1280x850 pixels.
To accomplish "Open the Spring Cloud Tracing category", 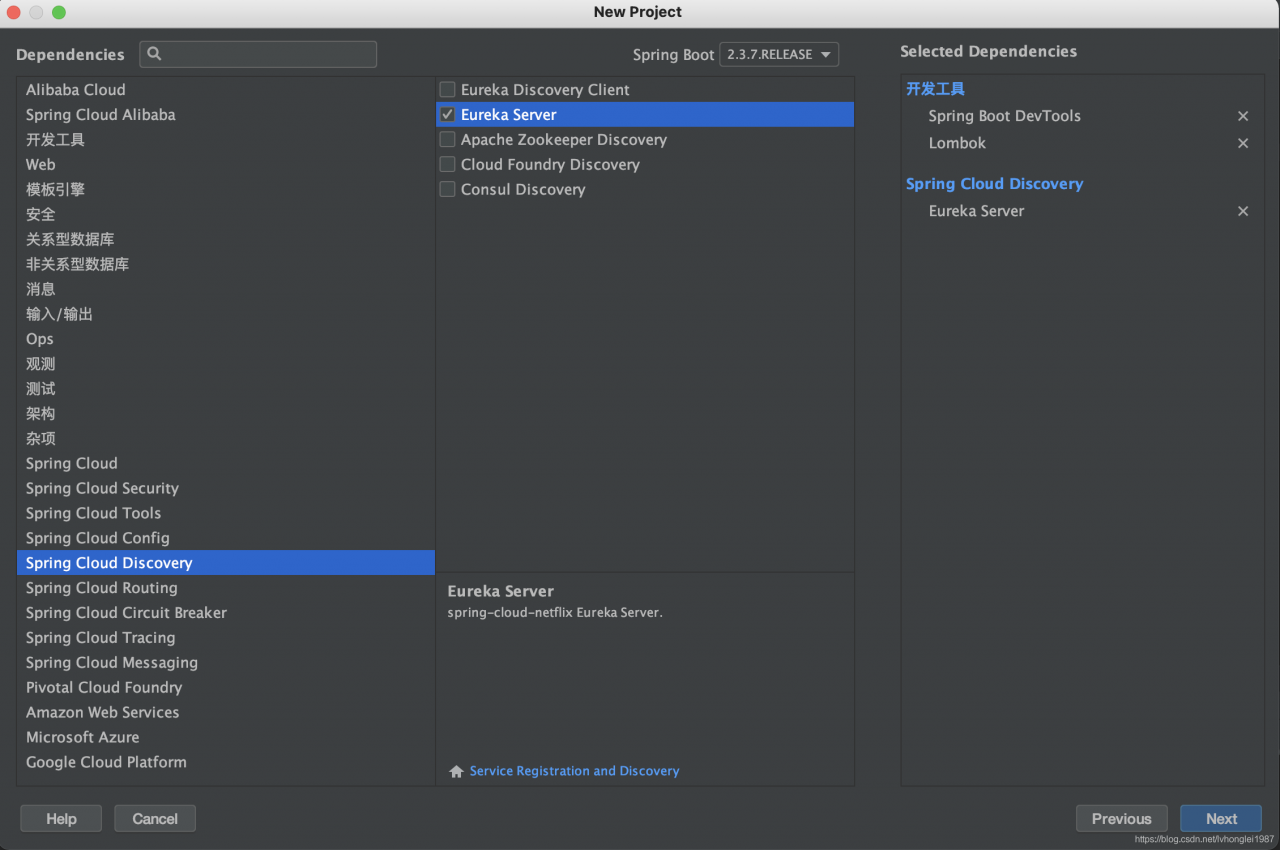I will (226, 638).
